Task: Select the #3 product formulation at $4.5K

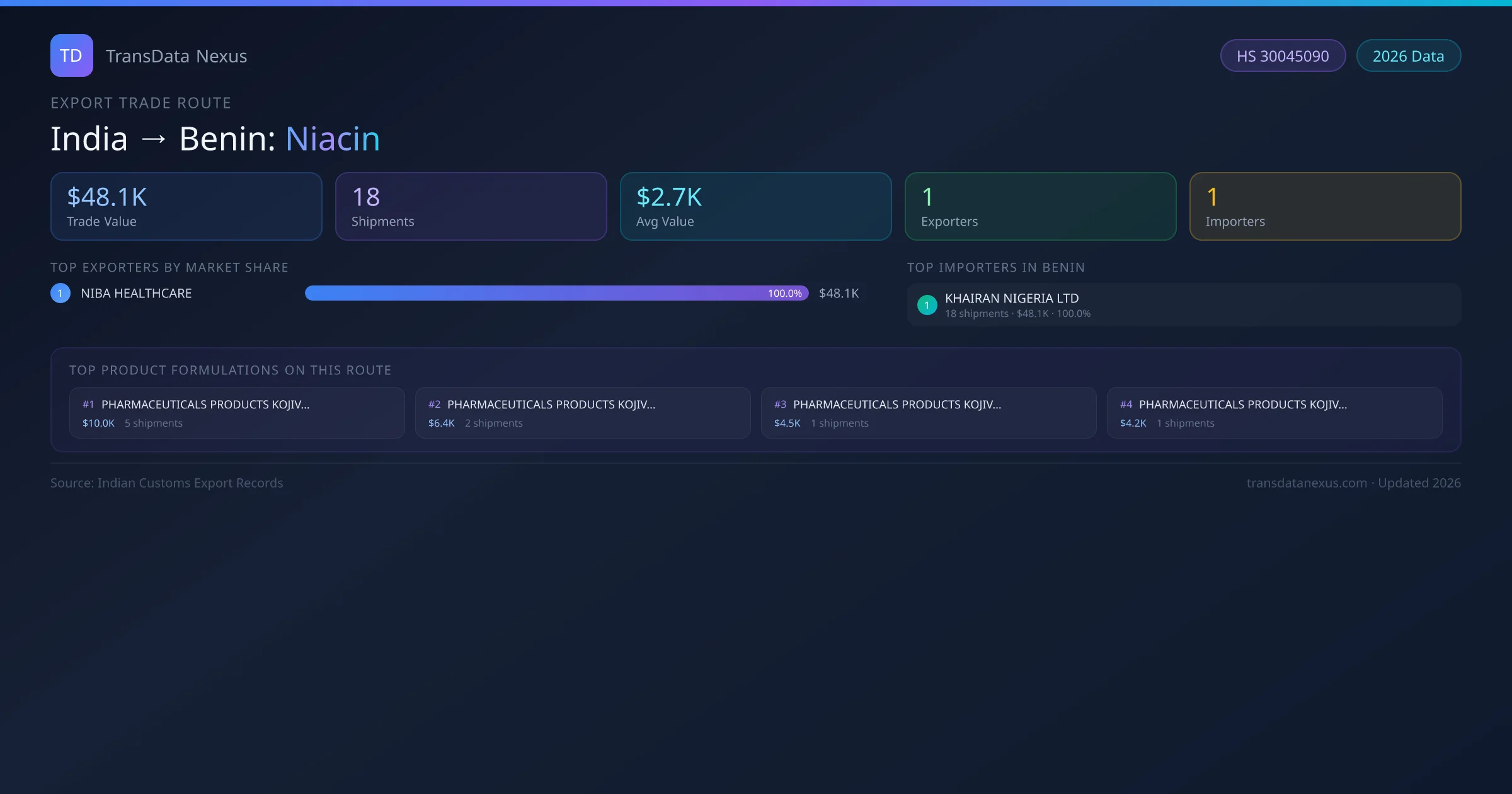Action: click(929, 413)
